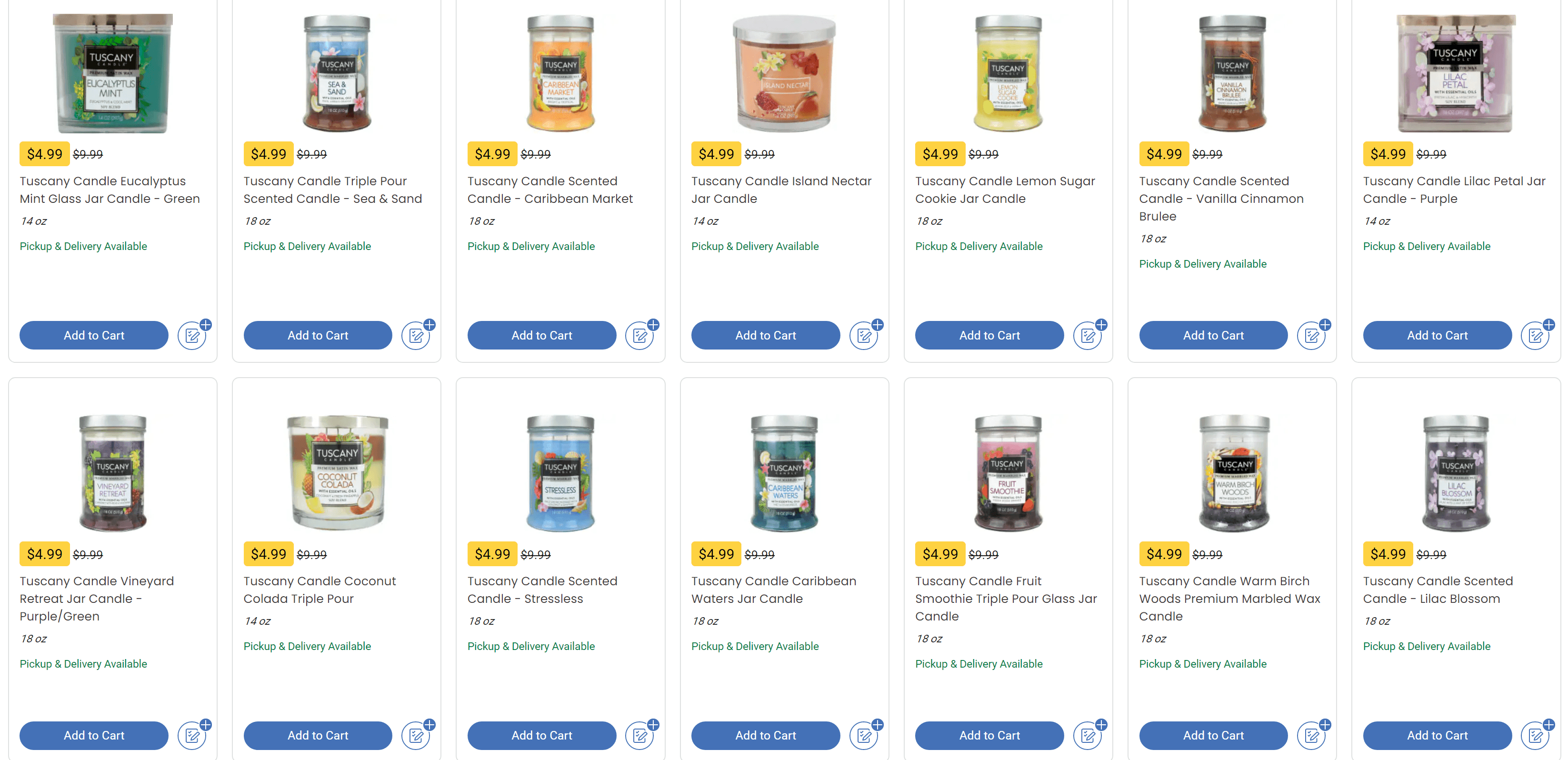Viewport: 1568px width, 760px height.
Task: Click add-to-list icon for Eucalyptus Mint candle
Action: point(193,336)
